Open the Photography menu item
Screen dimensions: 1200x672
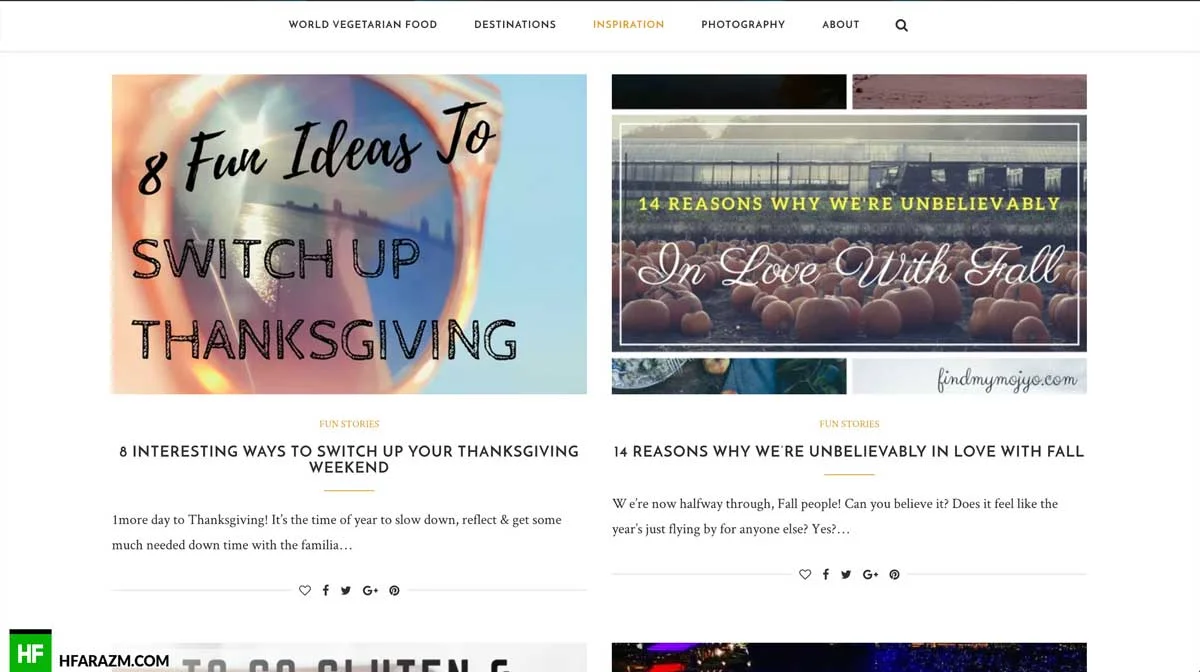pyautogui.click(x=743, y=25)
